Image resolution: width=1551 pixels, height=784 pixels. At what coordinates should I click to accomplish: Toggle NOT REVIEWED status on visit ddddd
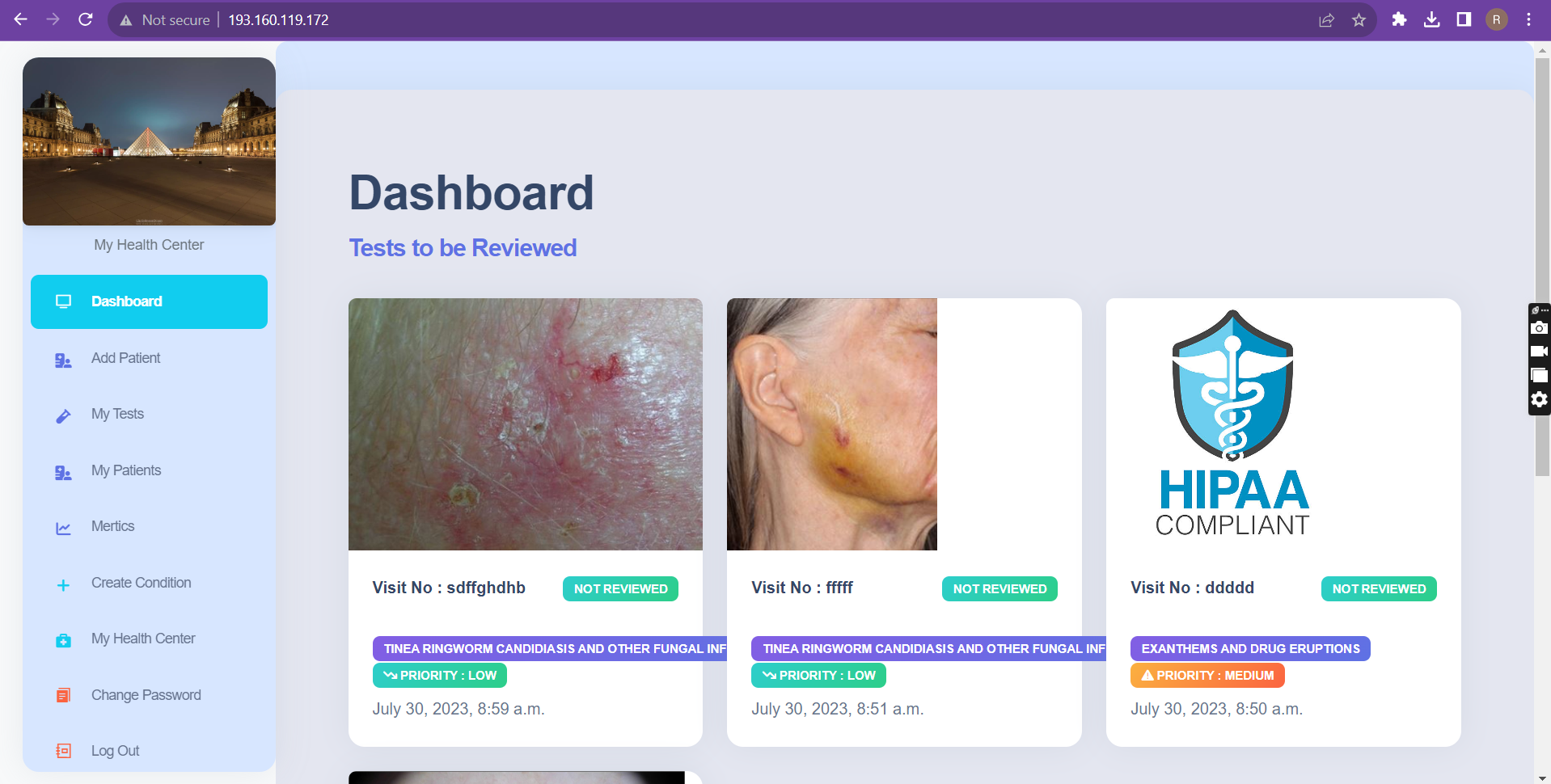coord(1378,588)
